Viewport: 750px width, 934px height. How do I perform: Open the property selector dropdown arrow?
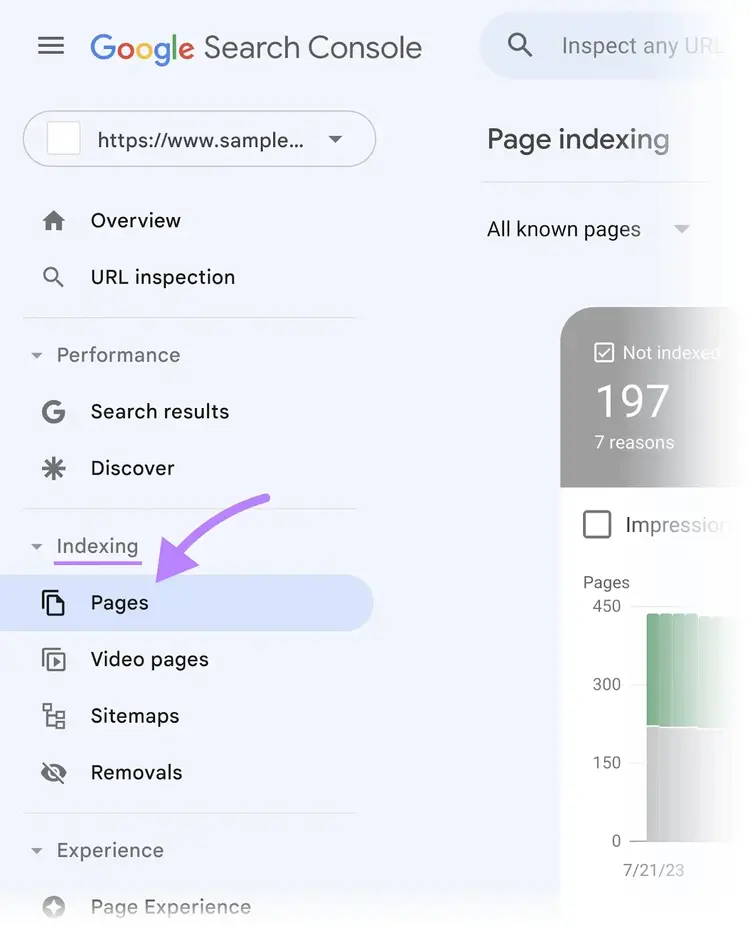pyautogui.click(x=335, y=139)
